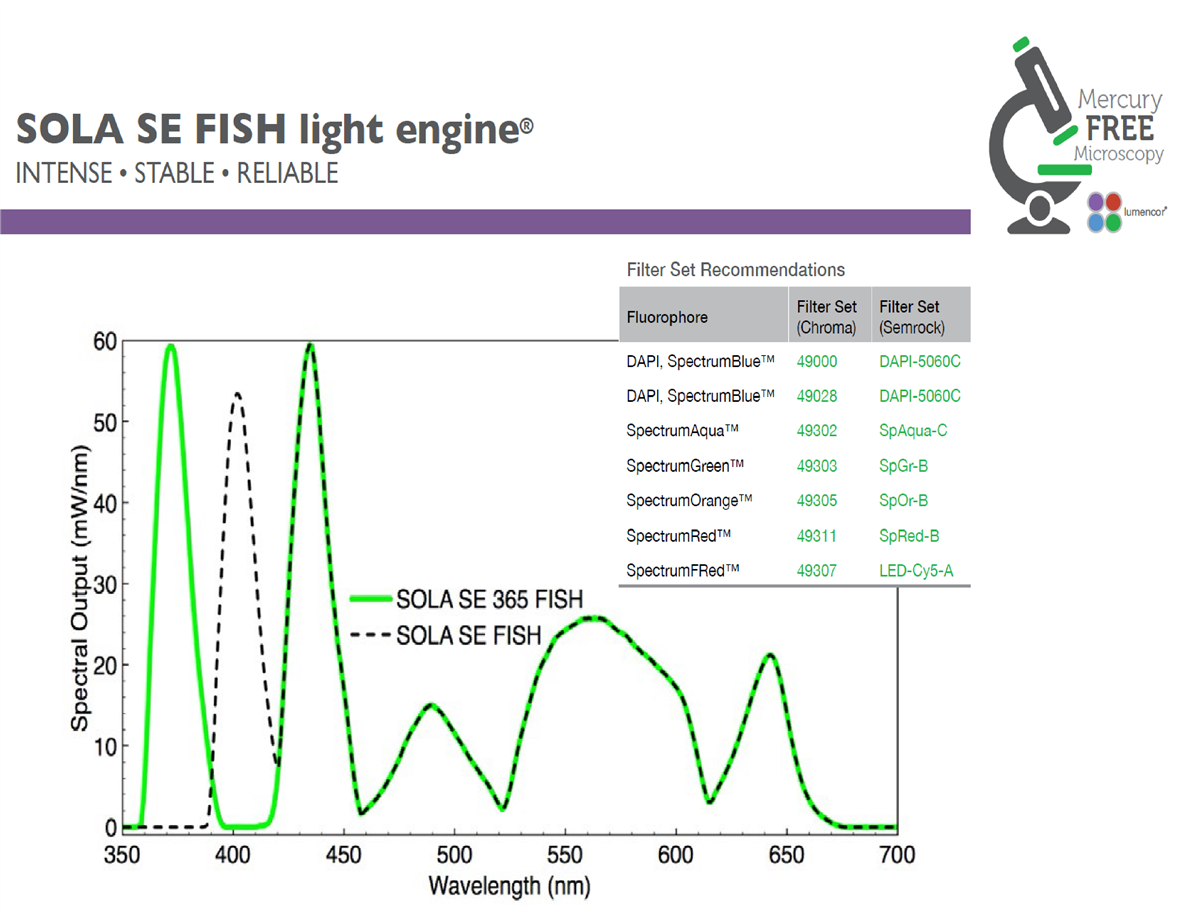Click the Wavelength (nm) axis label
Screen dimensions: 1200x922
click(509, 885)
